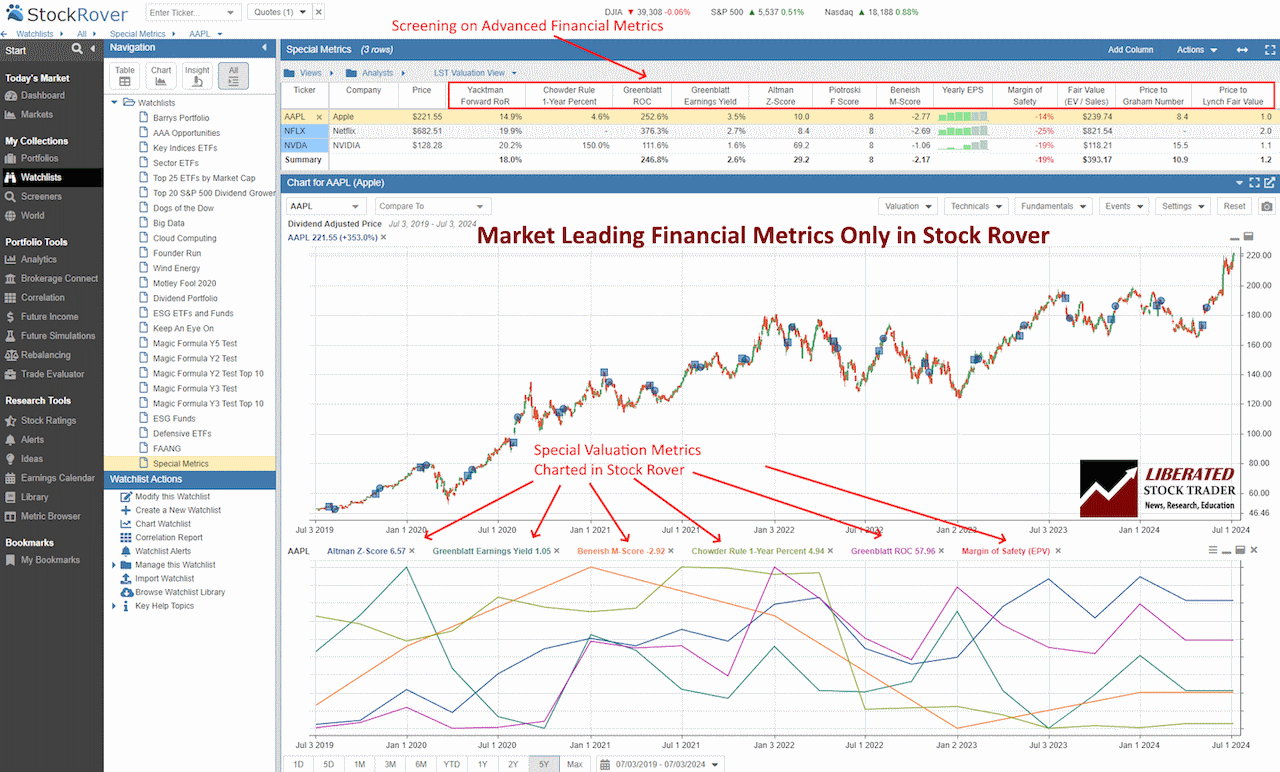This screenshot has width=1280, height=772.
Task: Switch Navigation panel to Chart view
Action: (x=161, y=76)
